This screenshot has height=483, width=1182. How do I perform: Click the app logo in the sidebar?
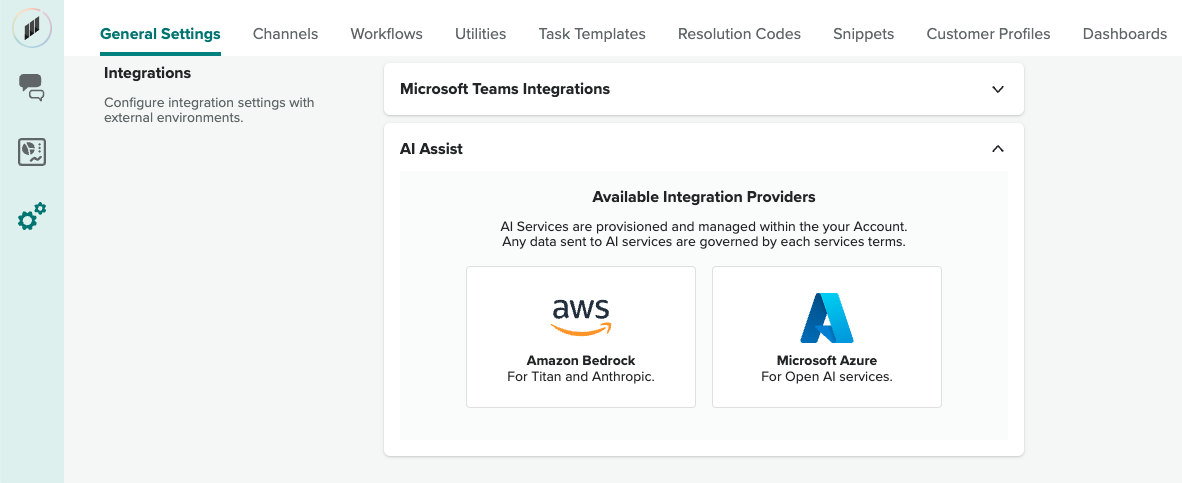coord(32,27)
